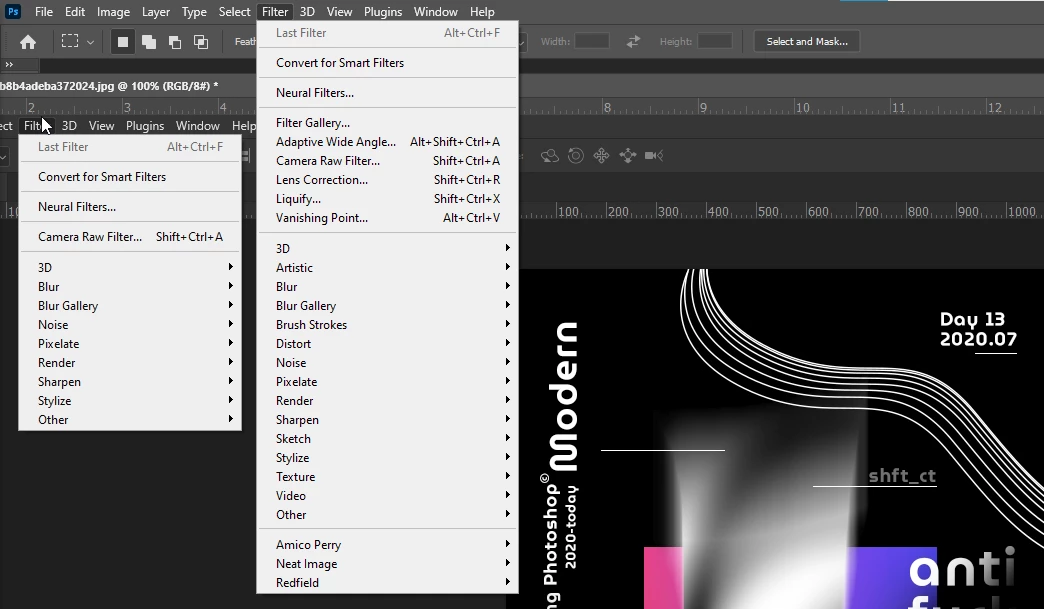Open the tool preset picker chevron
The image size is (1044, 609).
pyautogui.click(x=91, y=42)
